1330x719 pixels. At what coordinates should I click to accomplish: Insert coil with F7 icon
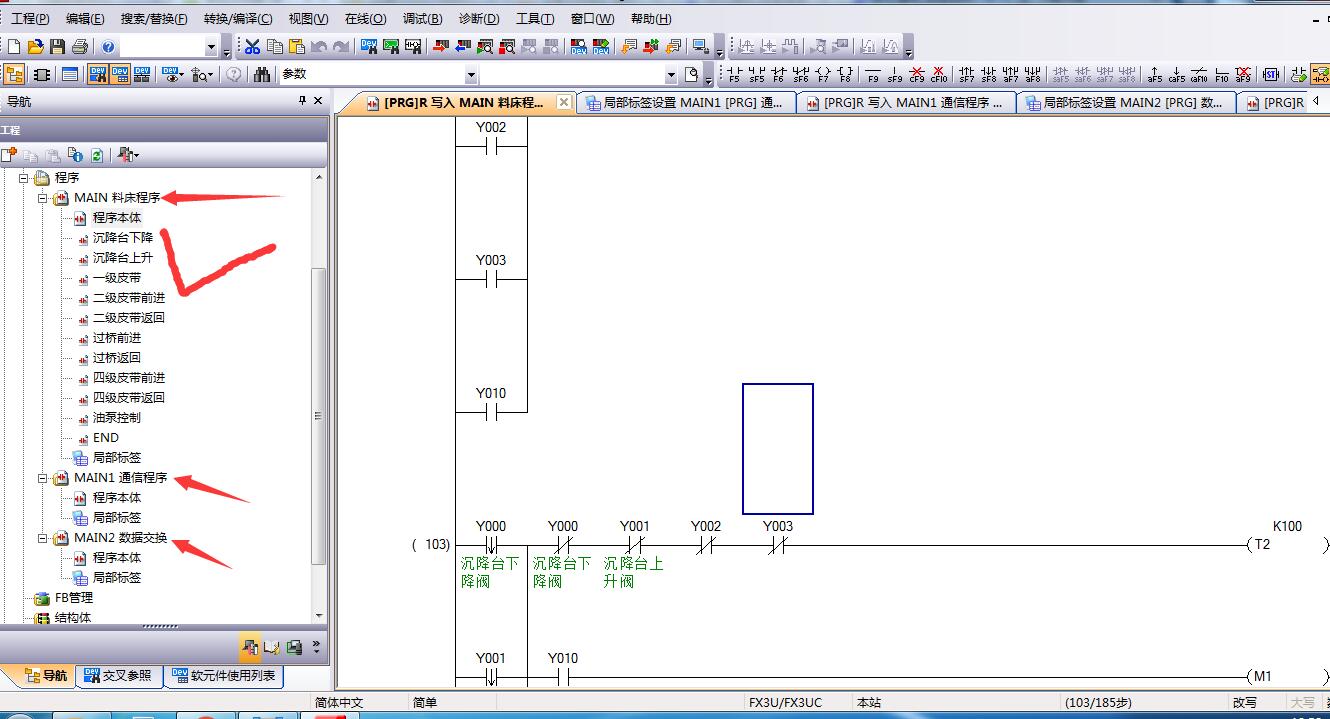click(x=823, y=74)
